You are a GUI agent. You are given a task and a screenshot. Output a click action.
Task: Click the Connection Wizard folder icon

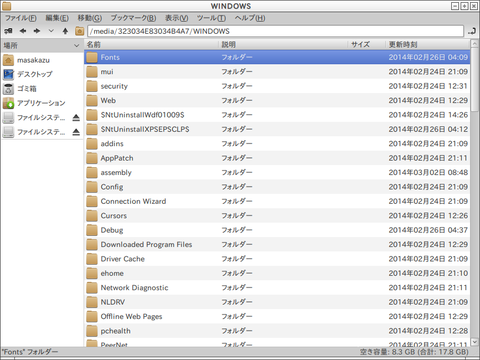[92, 201]
